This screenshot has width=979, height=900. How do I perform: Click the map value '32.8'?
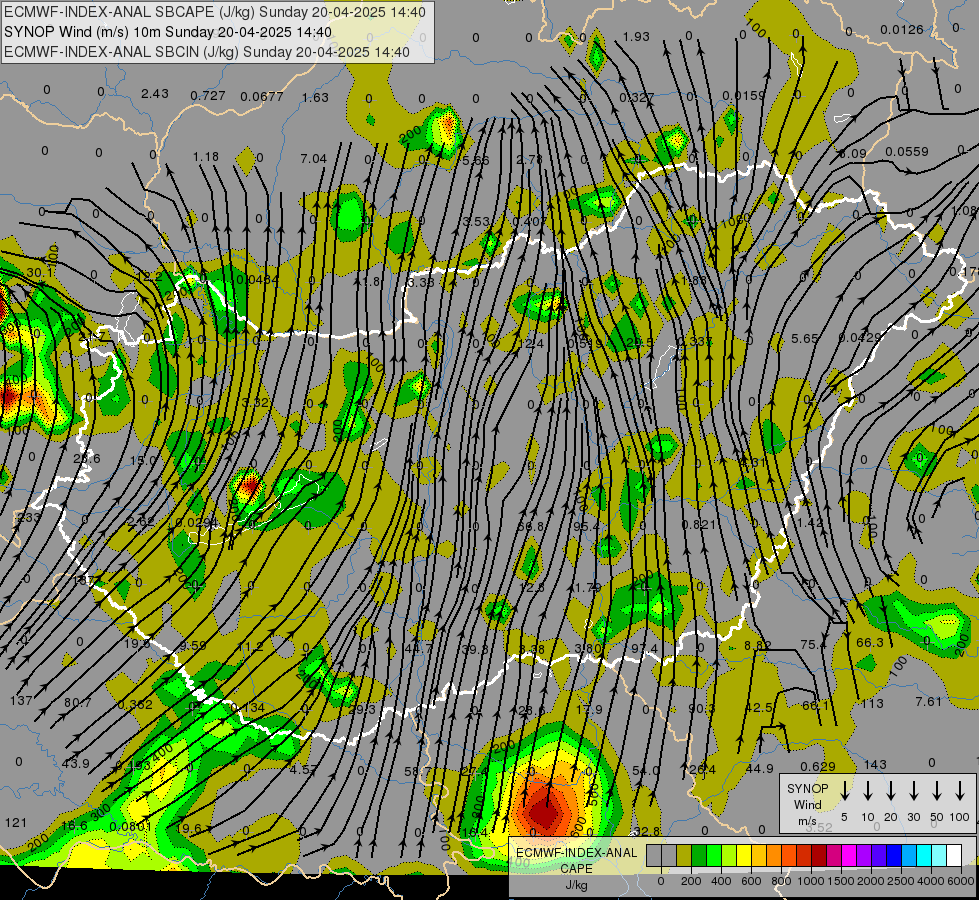pos(646,831)
